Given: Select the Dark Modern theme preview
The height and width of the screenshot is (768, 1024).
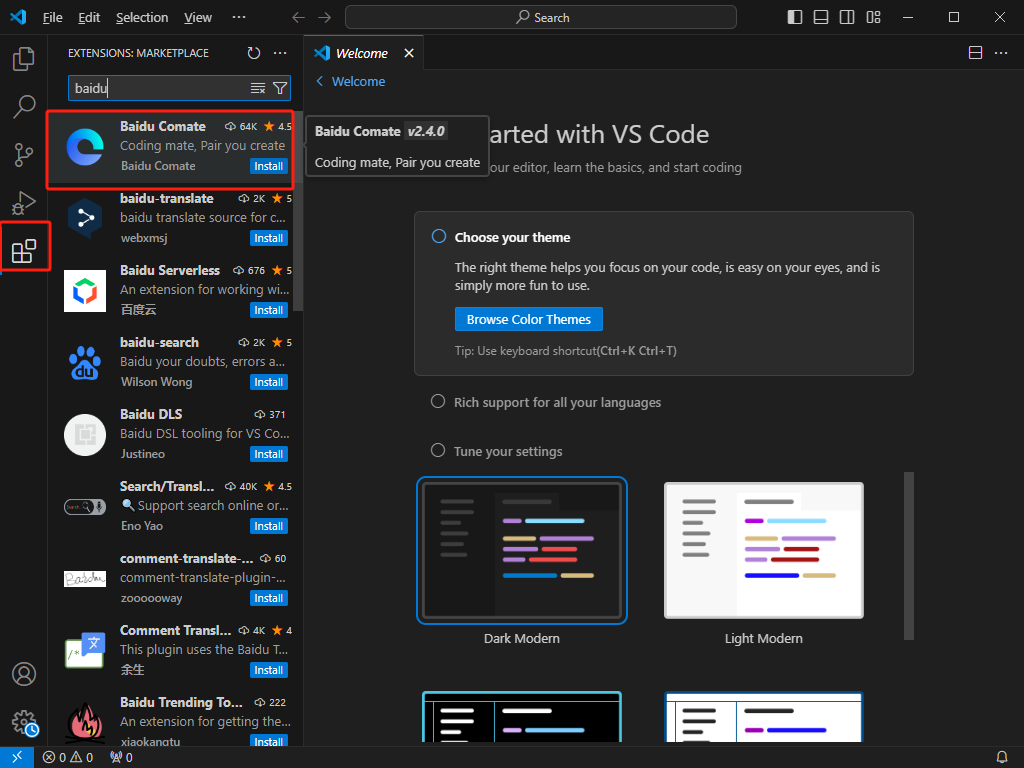Looking at the screenshot, I should click(x=522, y=551).
